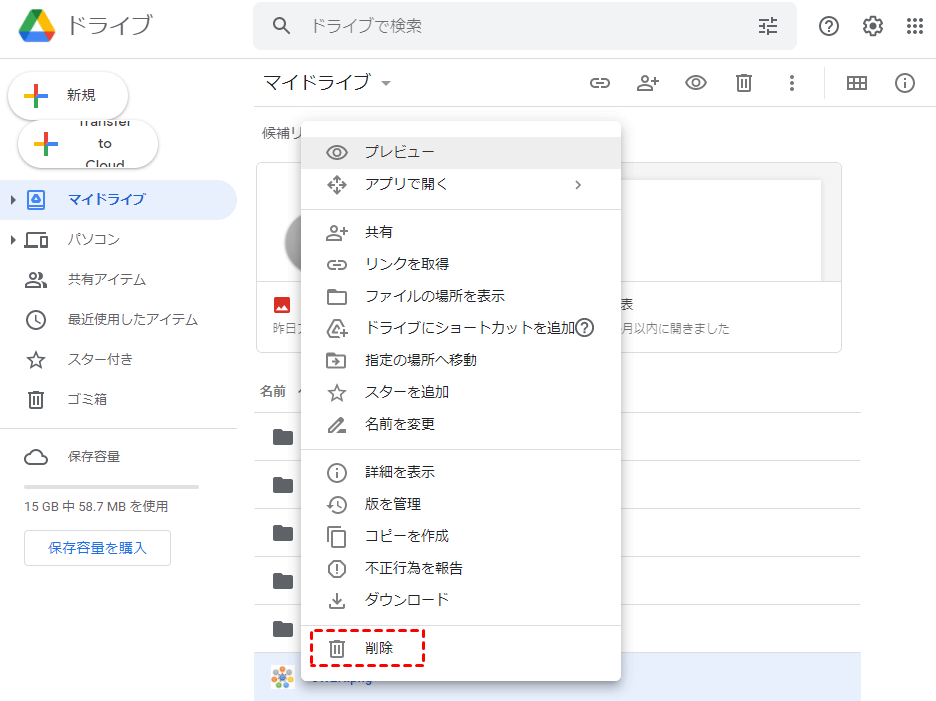Select マイドライブ in sidebar
The height and width of the screenshot is (701, 936).
tap(118, 199)
